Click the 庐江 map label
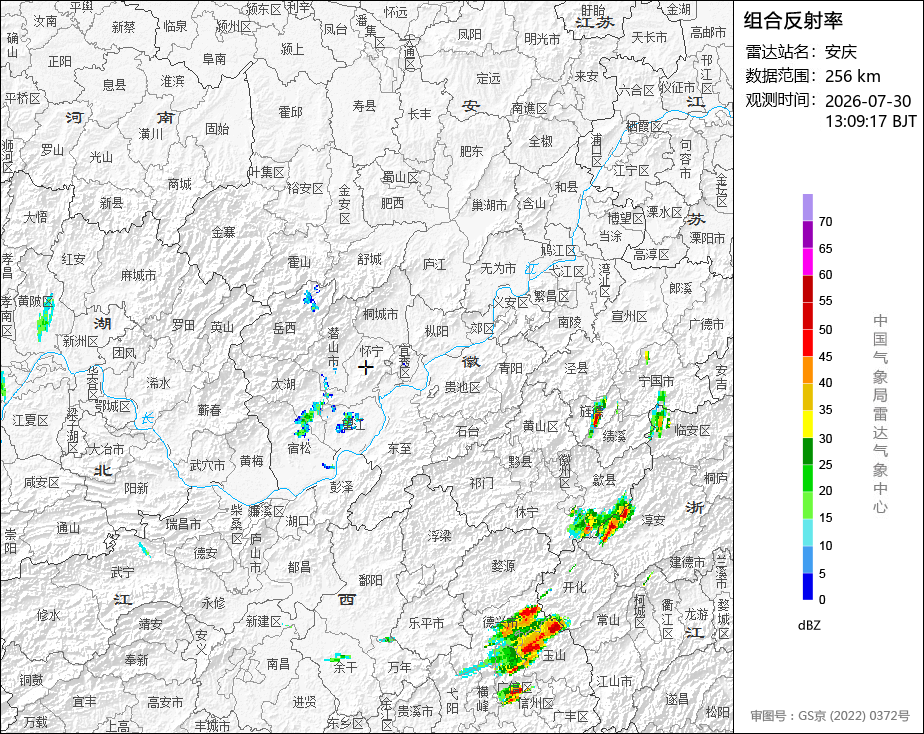The height and width of the screenshot is (734, 924). pos(434,264)
